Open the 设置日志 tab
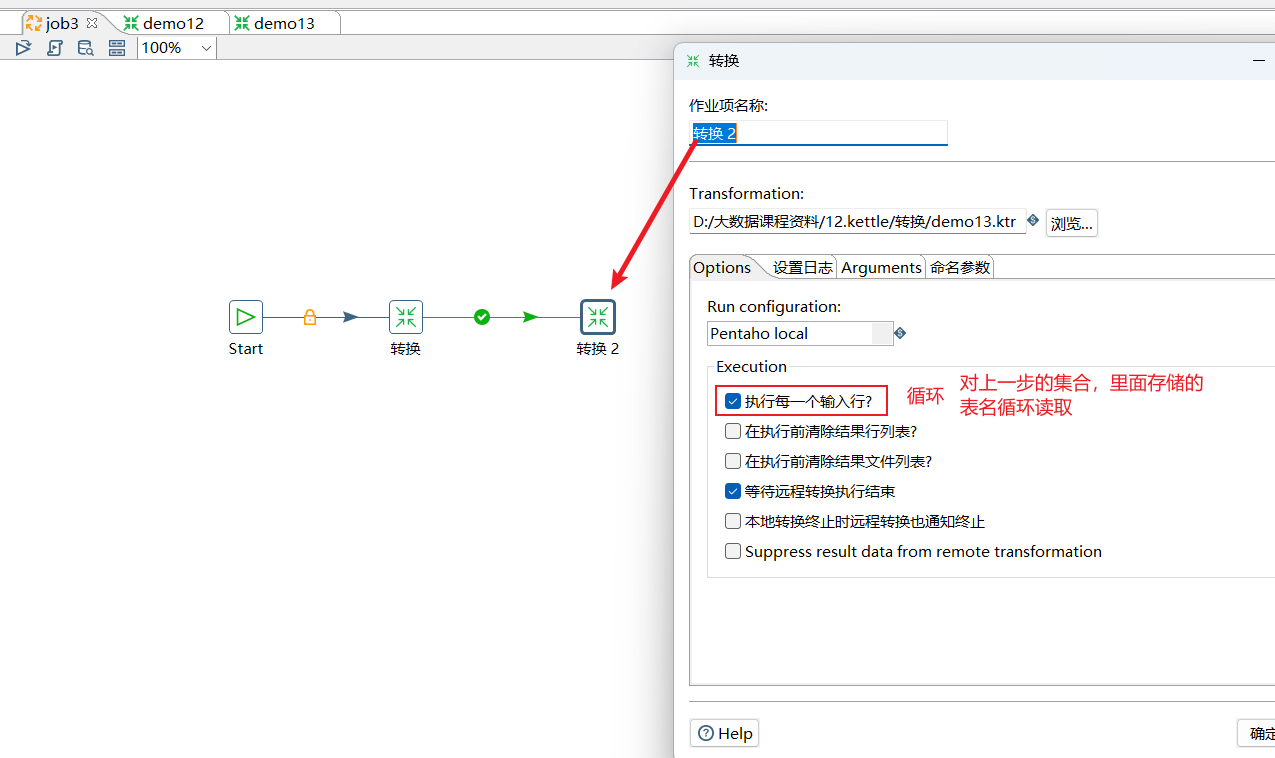Screen dimensions: 1275x758 click(x=803, y=267)
